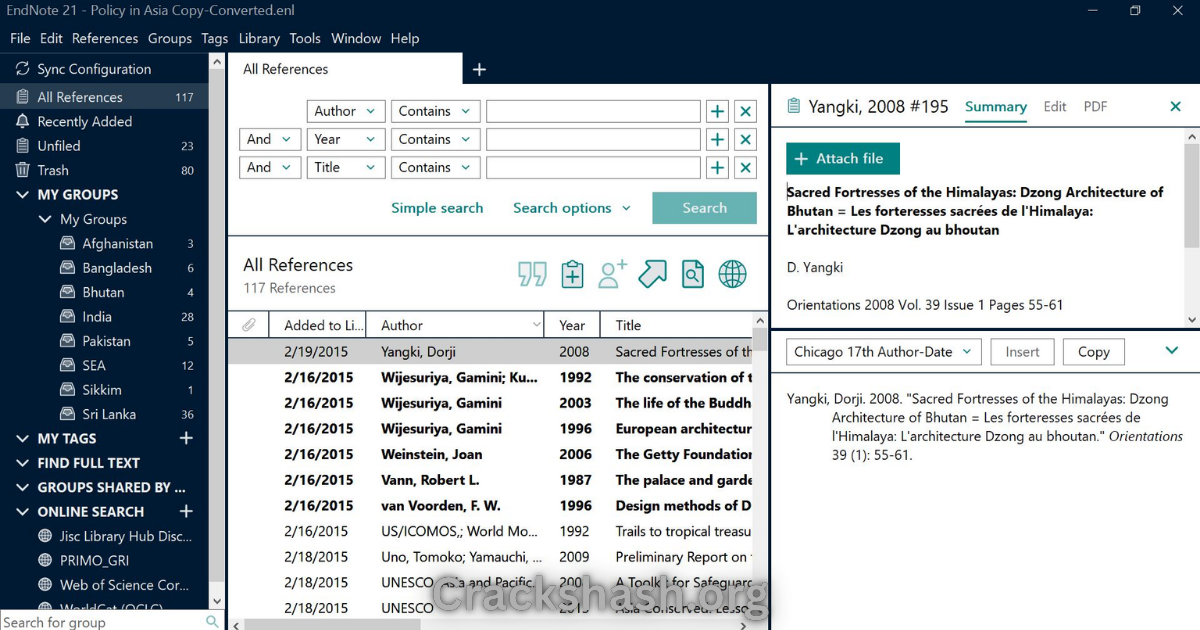The height and width of the screenshot is (630, 1200).
Task: Open Chicago 17th Author-Date style dropdown
Action: (884, 351)
